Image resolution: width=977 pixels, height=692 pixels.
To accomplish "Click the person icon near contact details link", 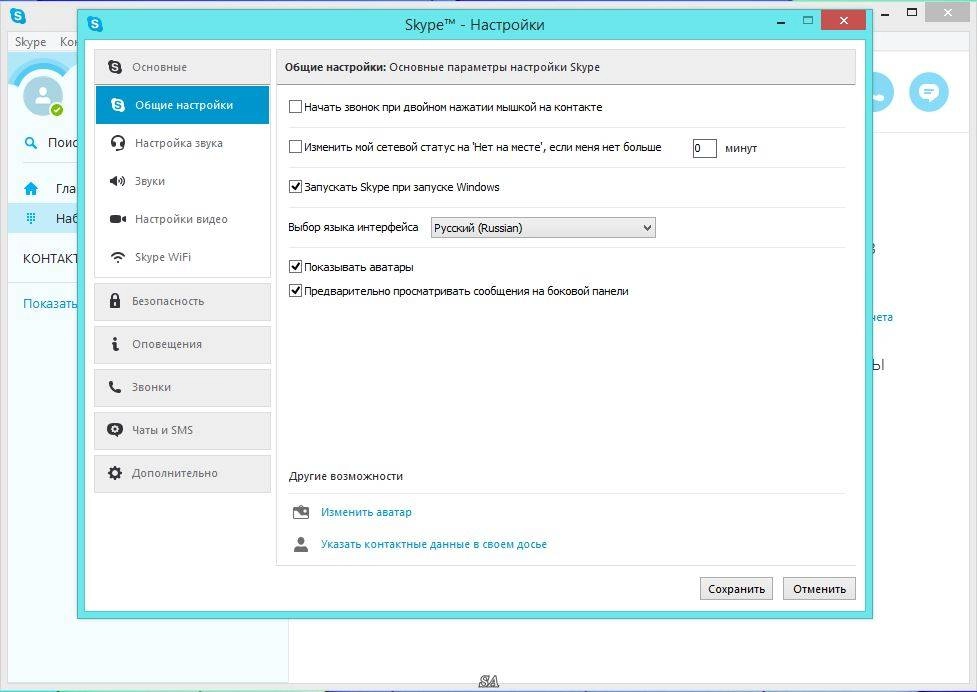I will (301, 544).
